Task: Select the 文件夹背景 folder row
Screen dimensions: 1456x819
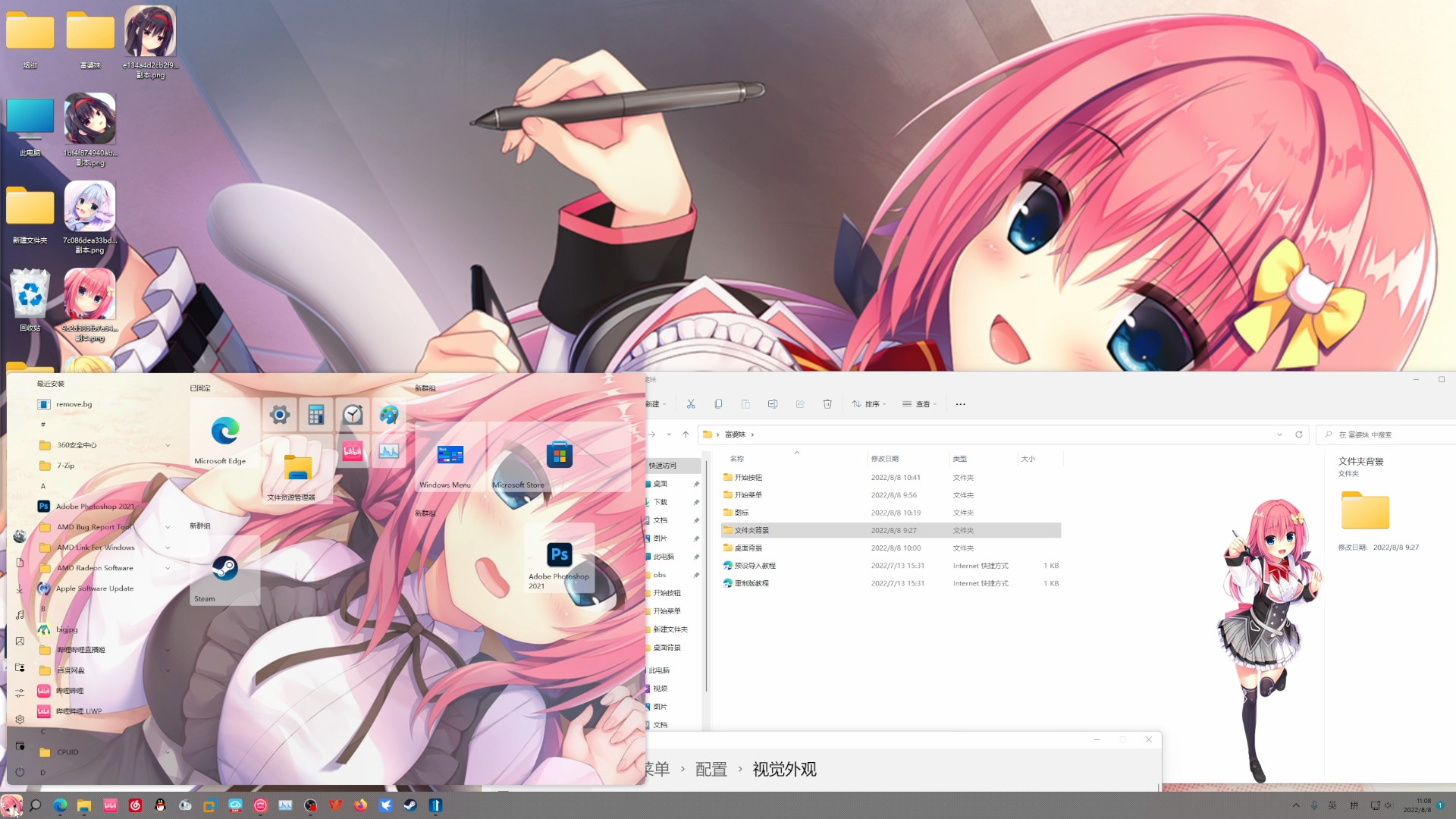Action: point(752,530)
